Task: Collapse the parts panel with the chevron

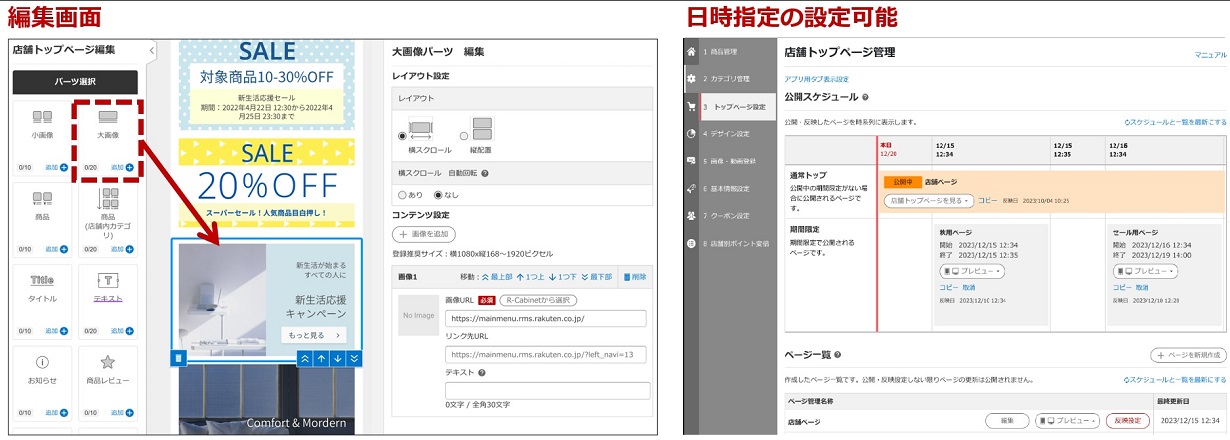Action: point(151,50)
